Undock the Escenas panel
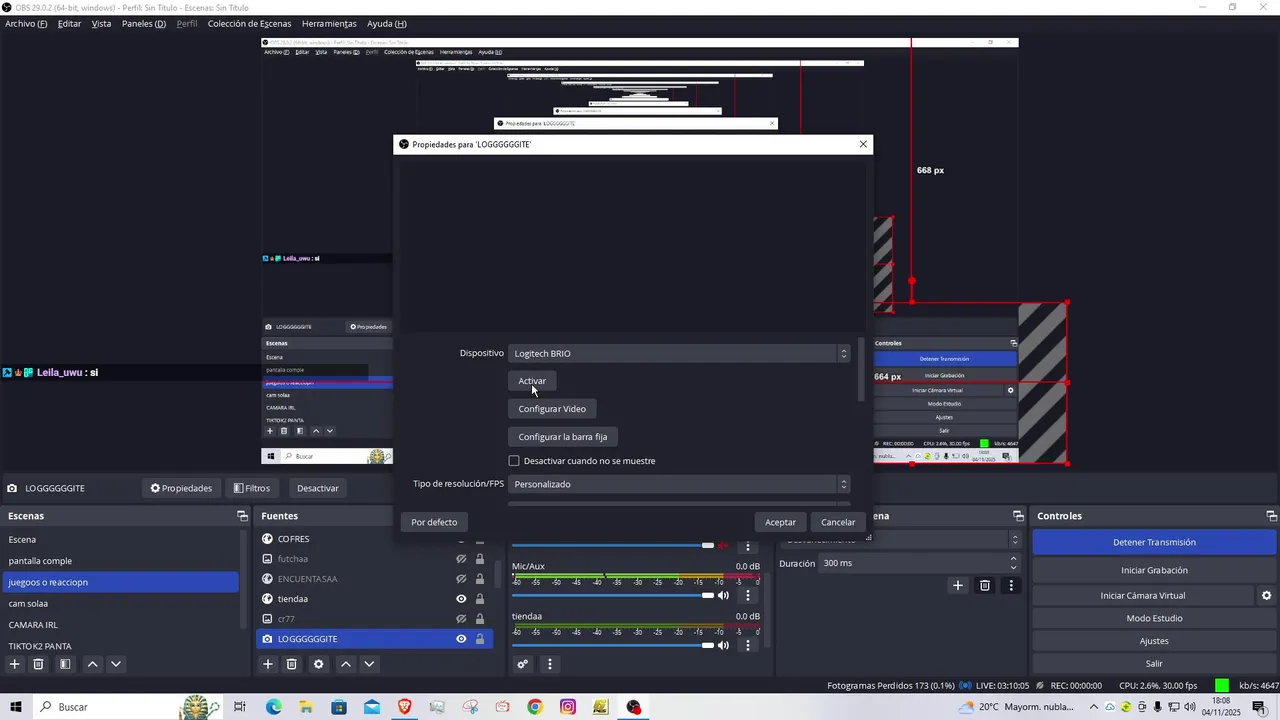Viewport: 1280px width, 720px height. (x=242, y=516)
